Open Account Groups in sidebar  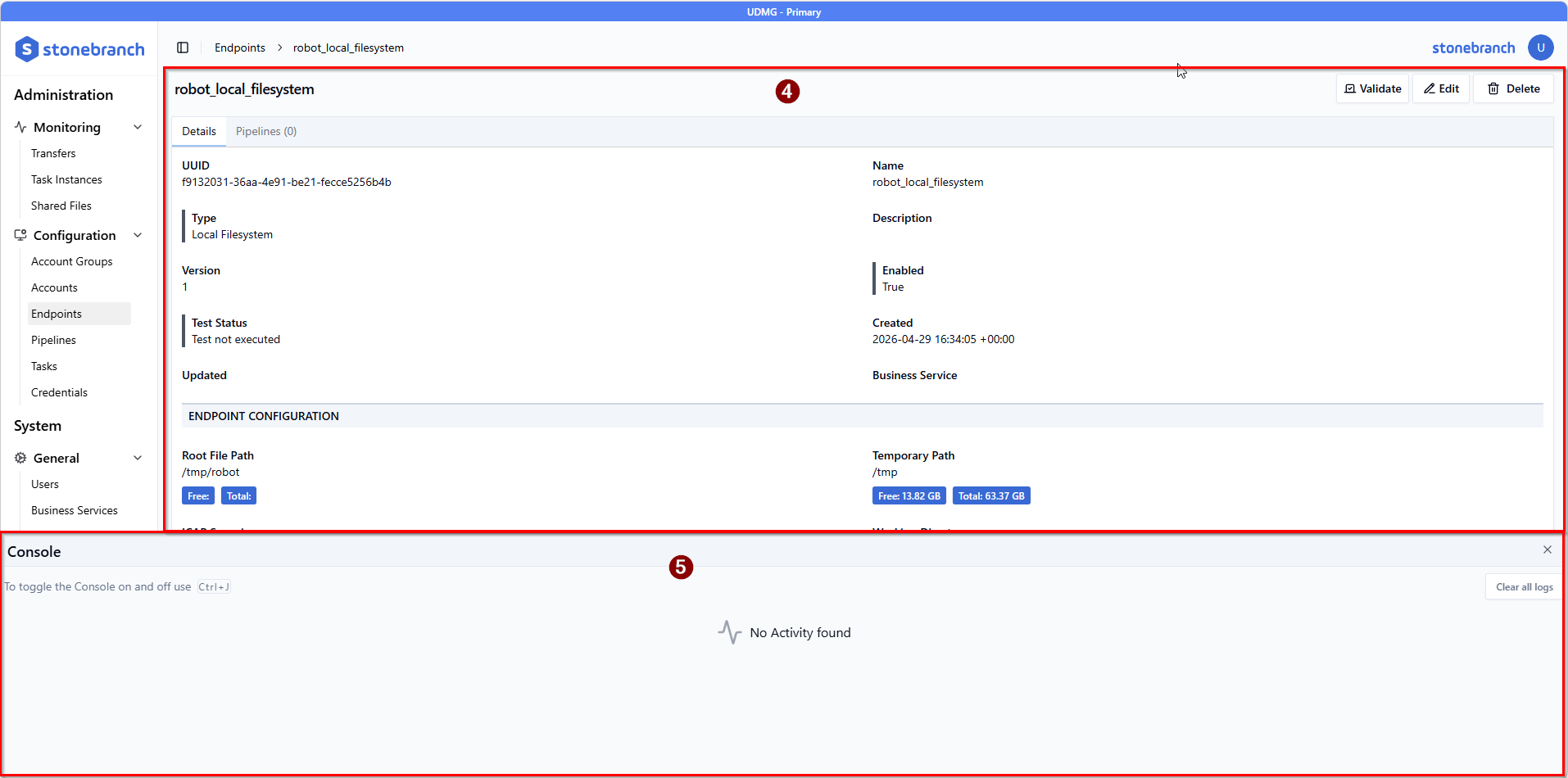[72, 261]
